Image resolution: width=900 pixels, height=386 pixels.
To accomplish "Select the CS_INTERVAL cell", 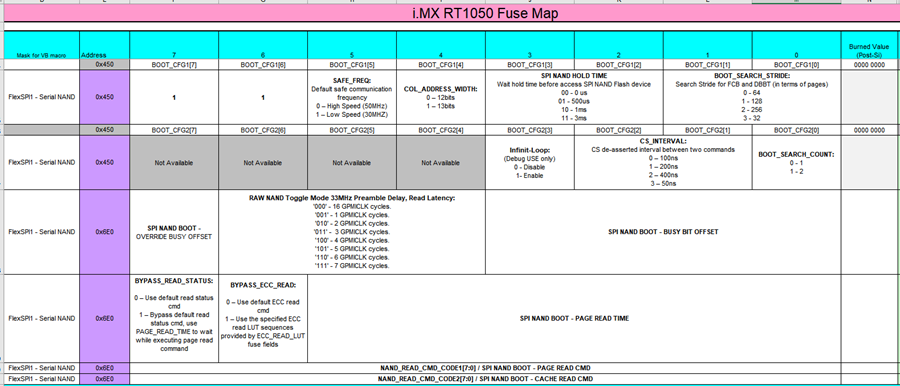I will pos(664,163).
